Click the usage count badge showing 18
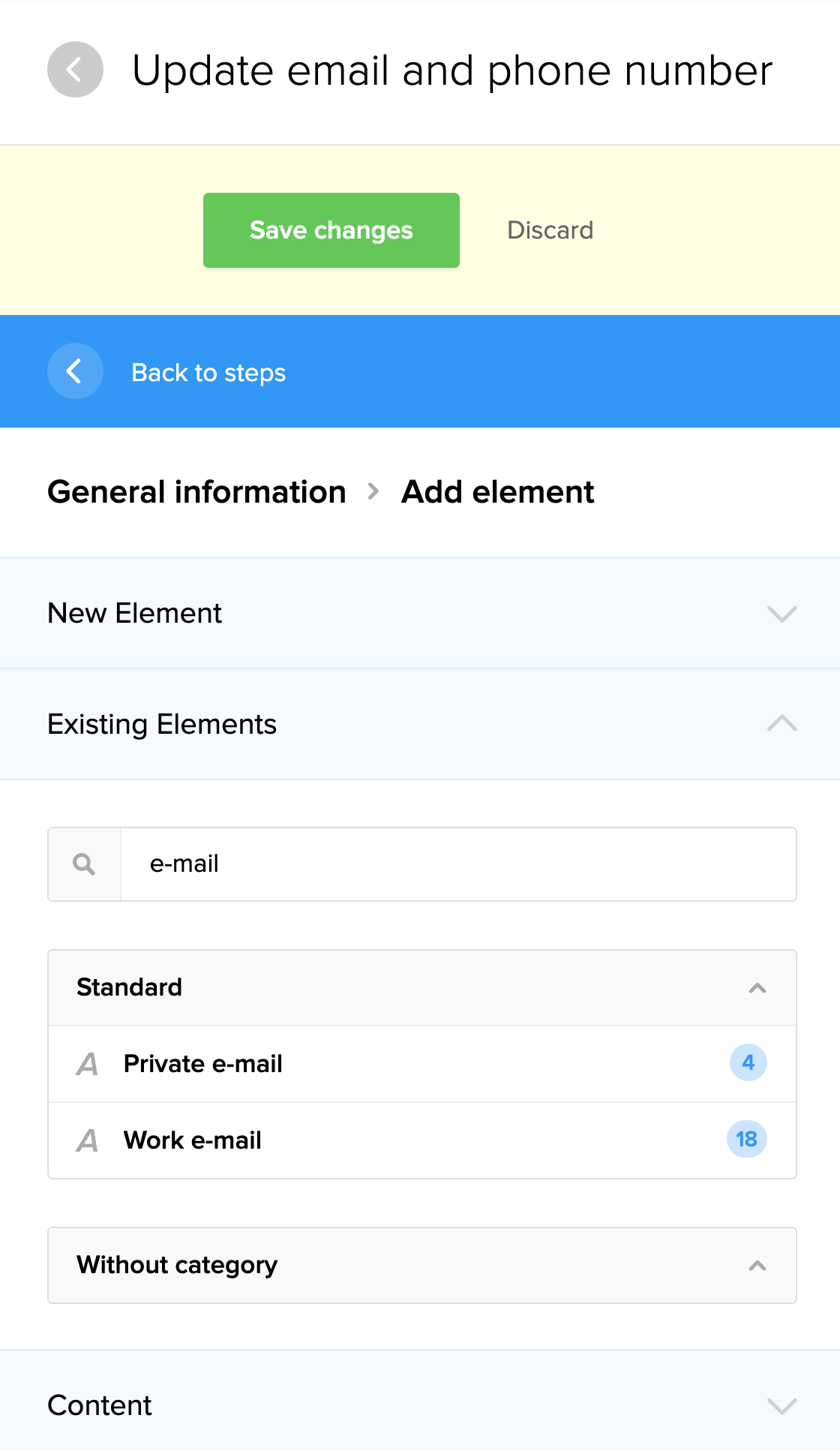Viewport: 840px width, 1451px height. pos(746,1140)
